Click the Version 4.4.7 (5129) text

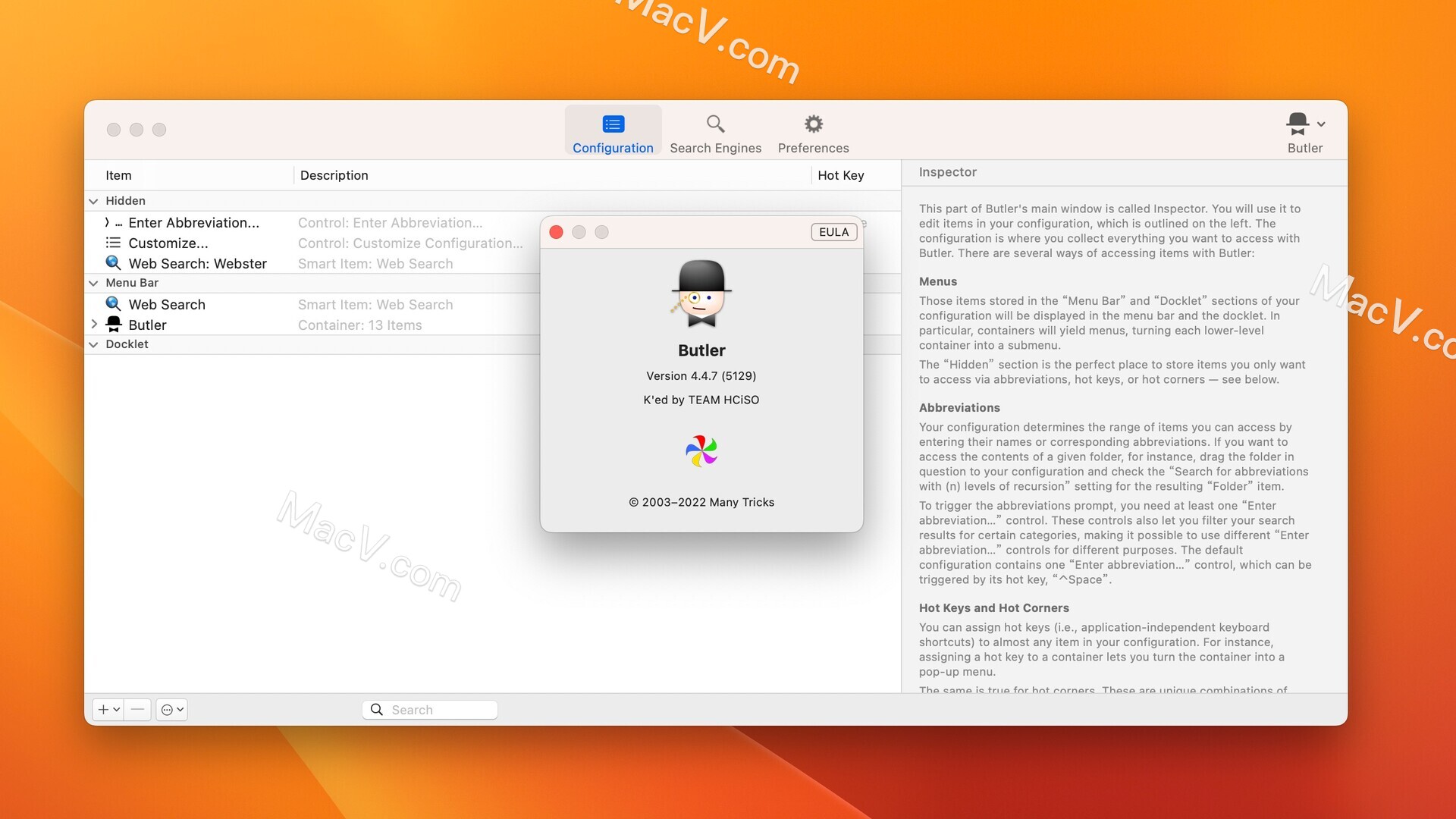[701, 375]
